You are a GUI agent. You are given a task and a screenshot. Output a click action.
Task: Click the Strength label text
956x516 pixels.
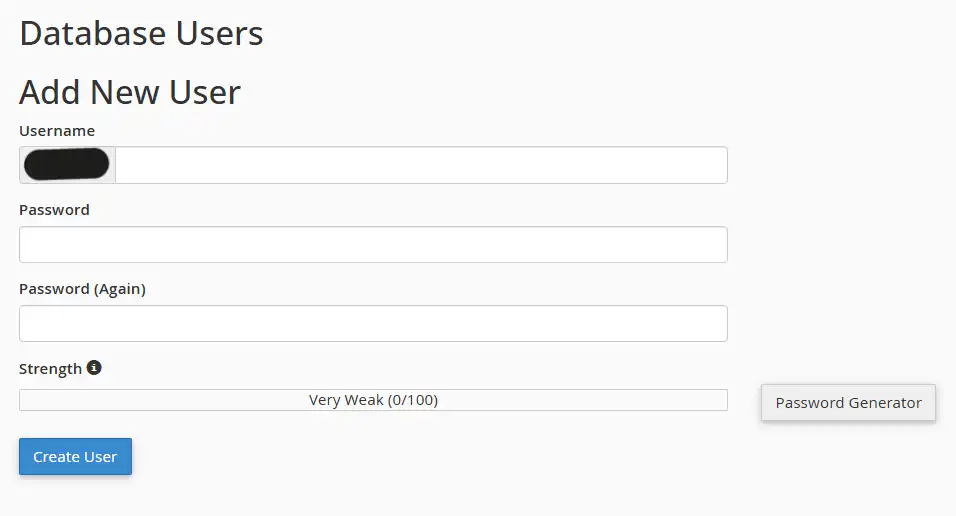click(x=51, y=369)
